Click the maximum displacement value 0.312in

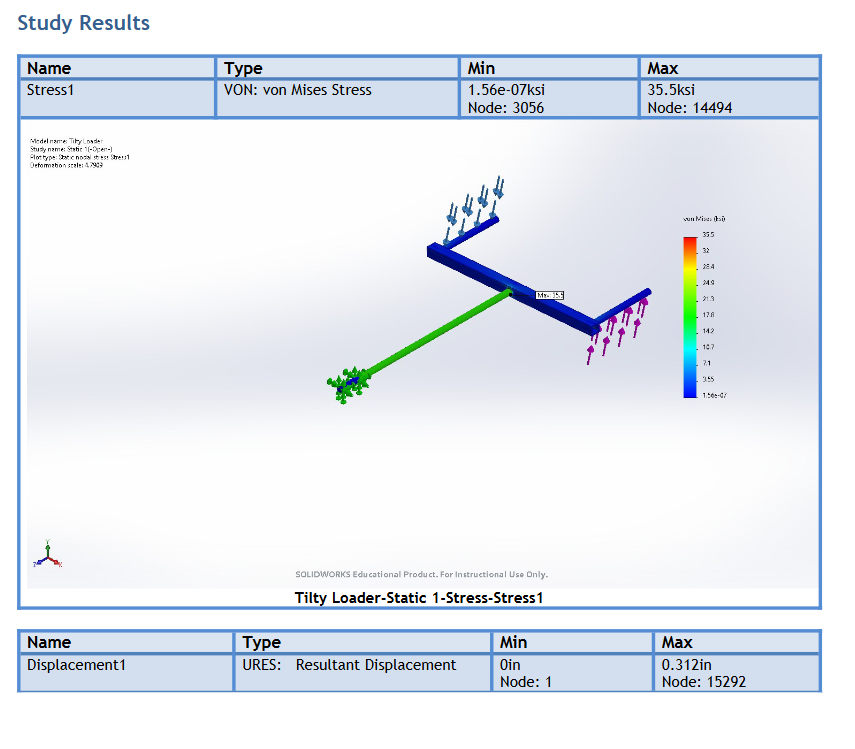tap(686, 665)
